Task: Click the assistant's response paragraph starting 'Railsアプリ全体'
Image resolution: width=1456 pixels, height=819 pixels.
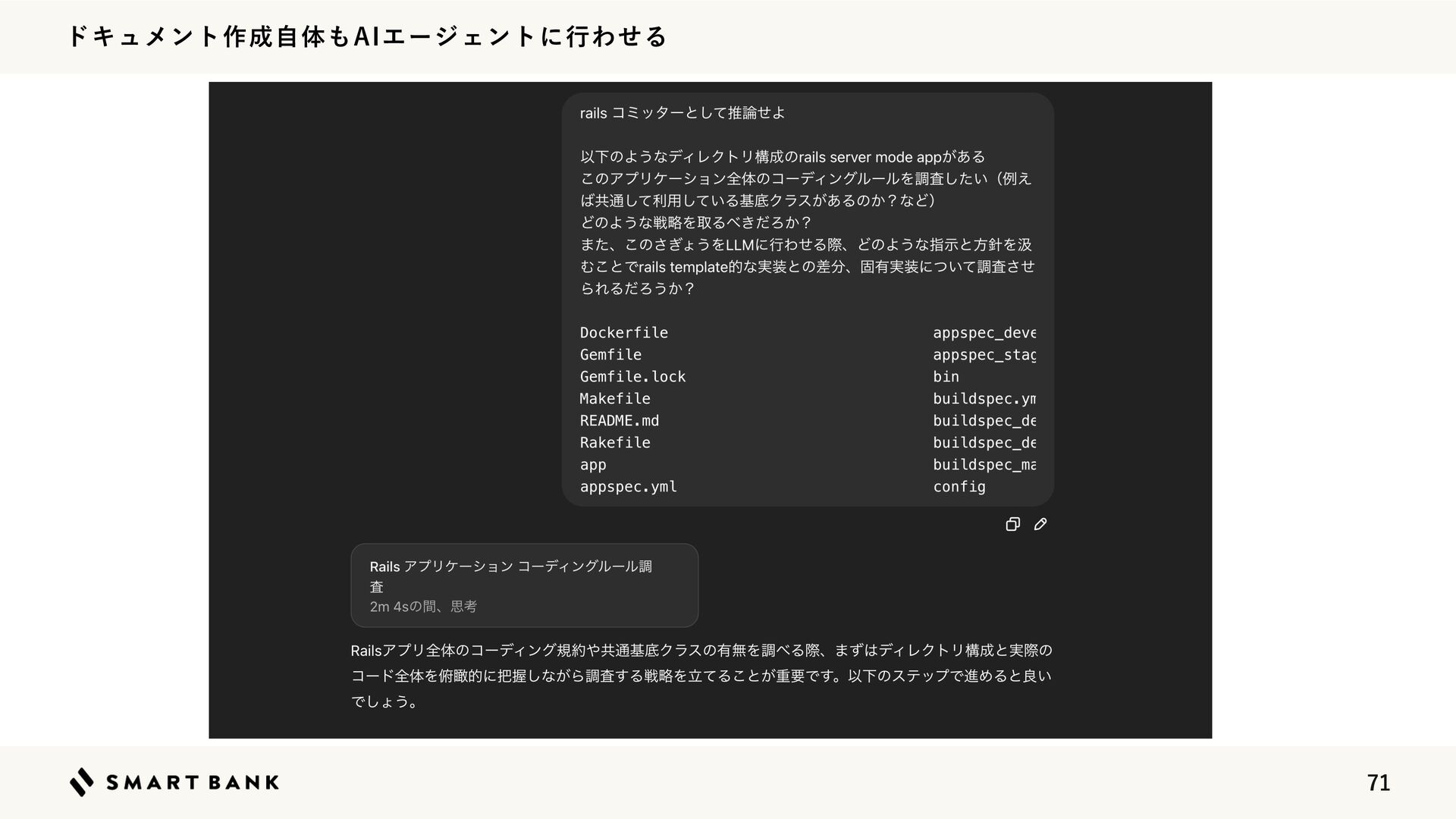Action: point(701,675)
